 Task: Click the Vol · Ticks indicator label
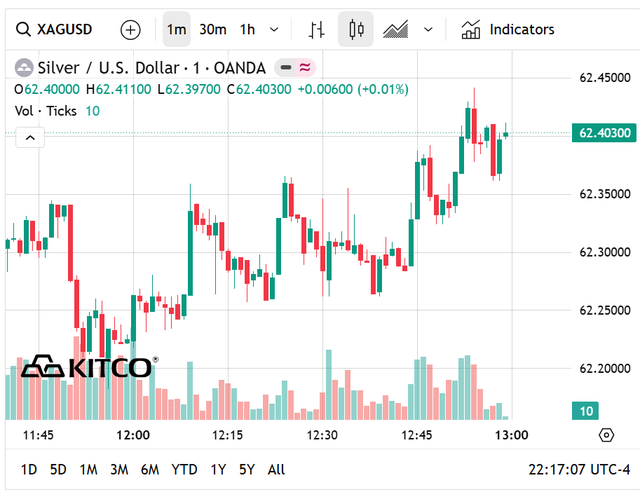pyautogui.click(x=46, y=111)
